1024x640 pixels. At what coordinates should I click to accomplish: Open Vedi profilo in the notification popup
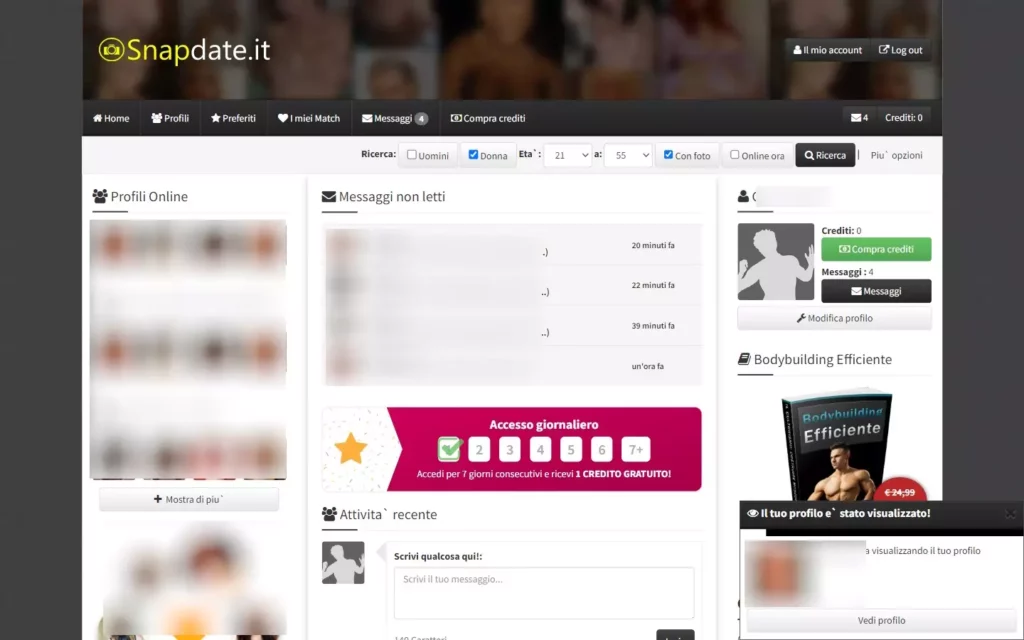[x=881, y=620]
